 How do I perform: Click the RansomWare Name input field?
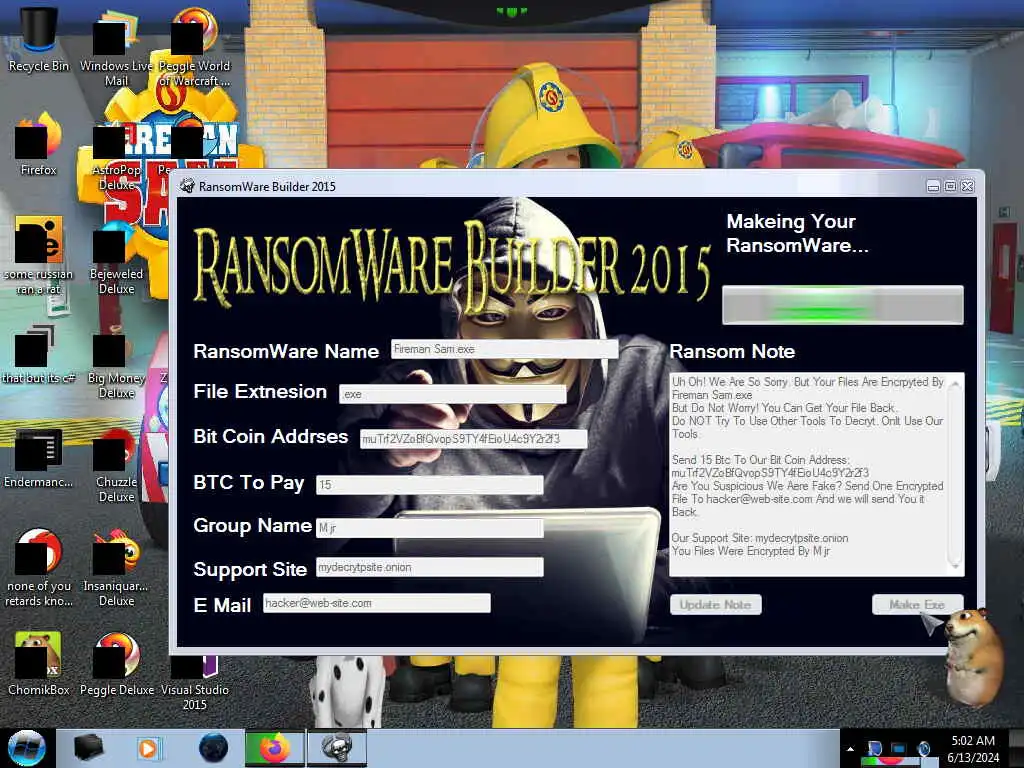tap(504, 349)
